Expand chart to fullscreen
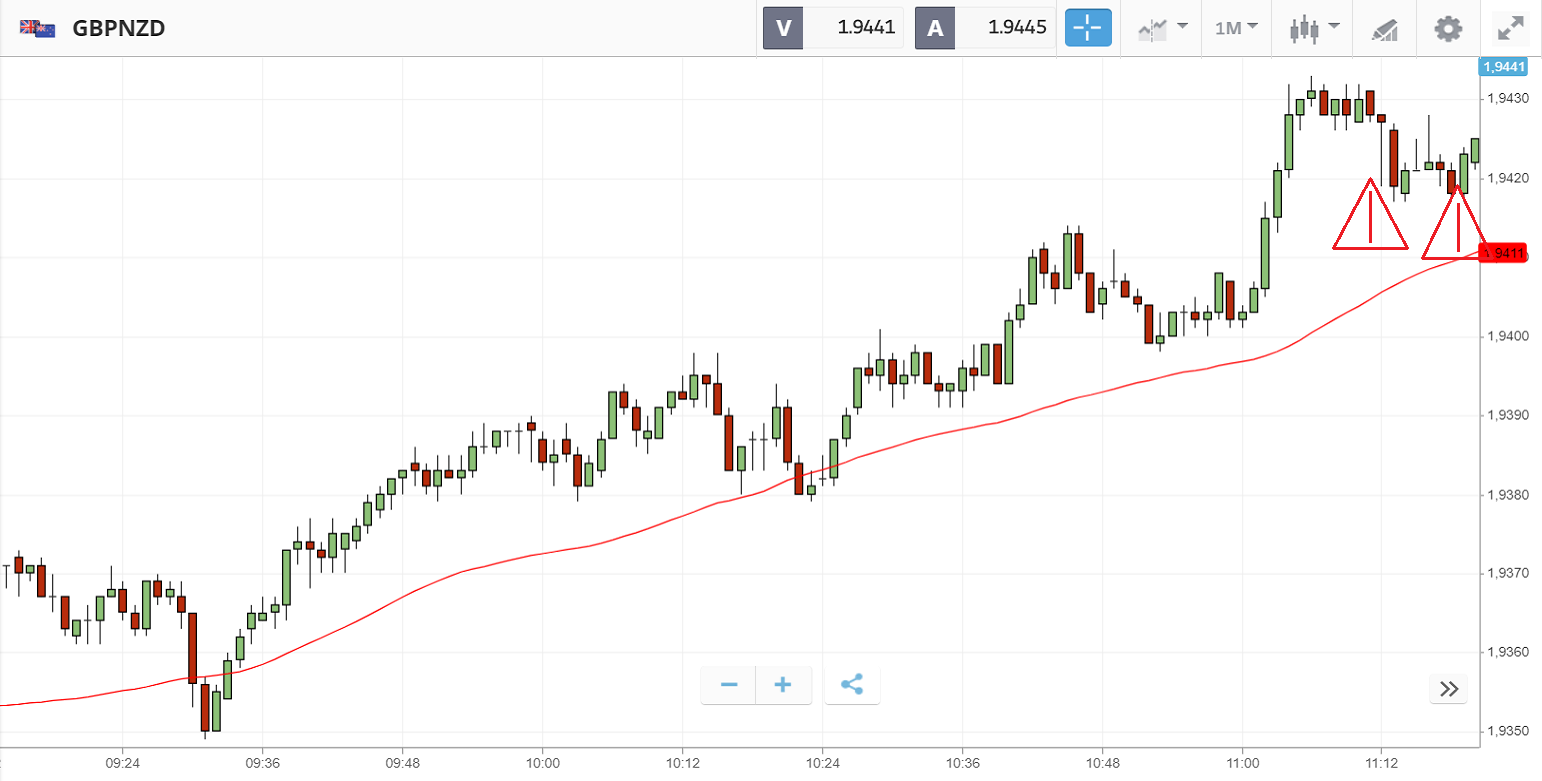1542x781 pixels. (x=1509, y=28)
